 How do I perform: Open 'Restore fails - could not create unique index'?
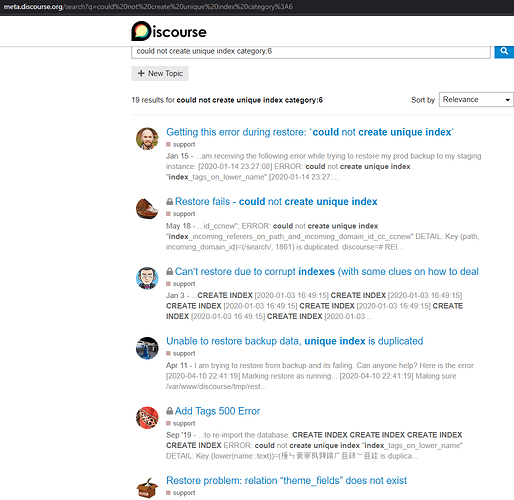[276, 201]
